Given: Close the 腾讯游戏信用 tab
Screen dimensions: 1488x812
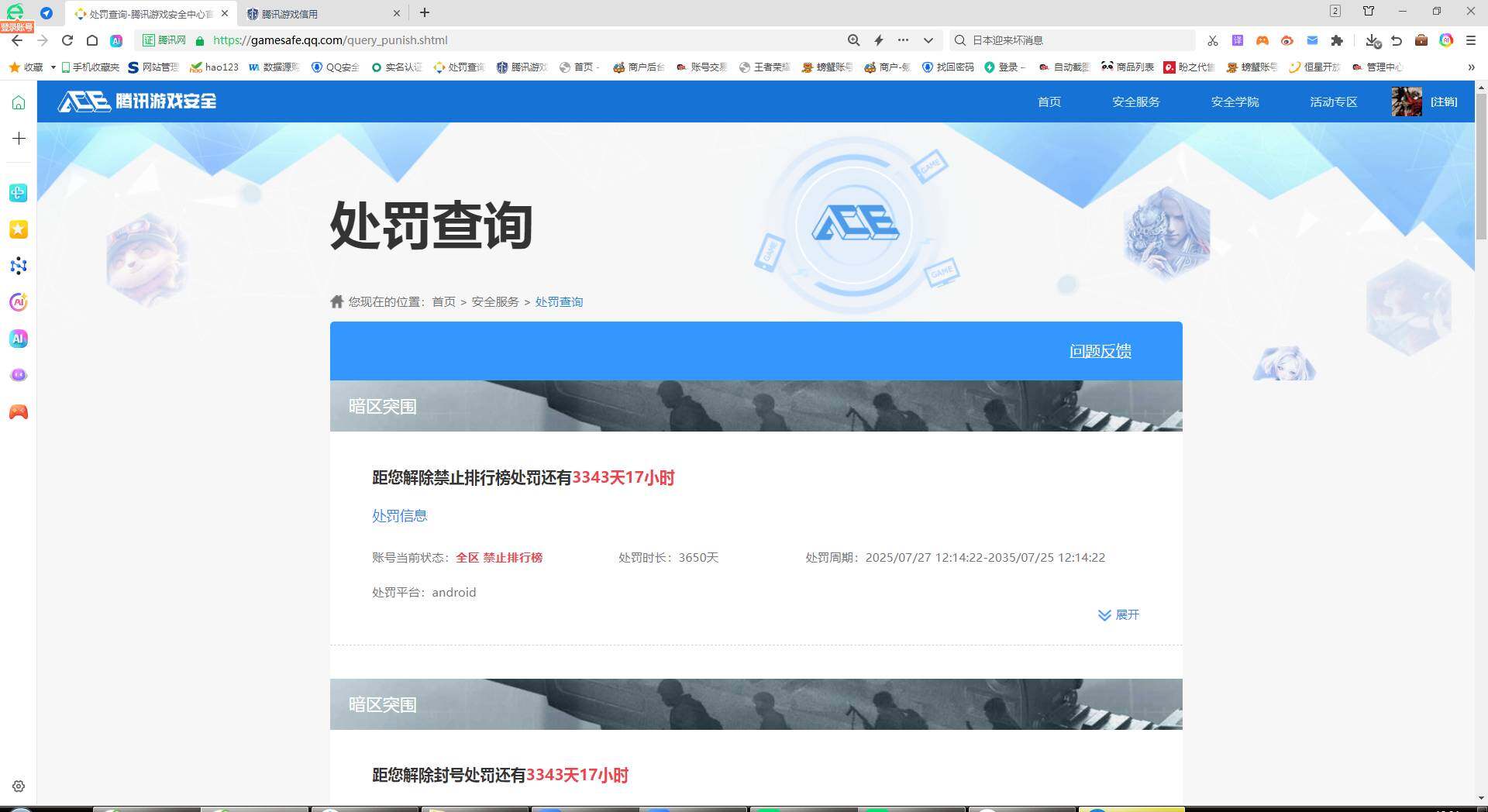Looking at the screenshot, I should click(397, 13).
